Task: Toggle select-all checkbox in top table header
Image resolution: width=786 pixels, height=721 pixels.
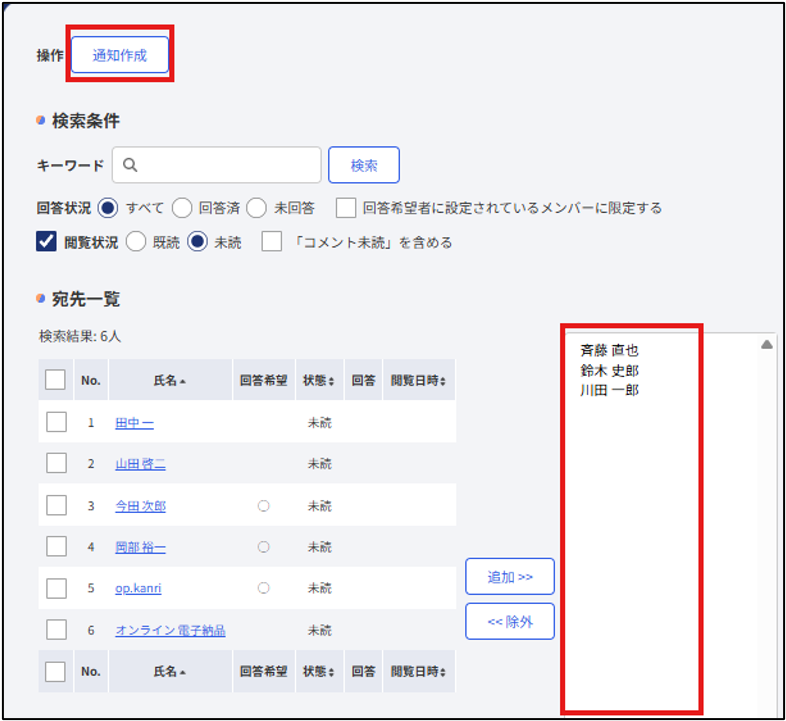Action: coord(55,380)
